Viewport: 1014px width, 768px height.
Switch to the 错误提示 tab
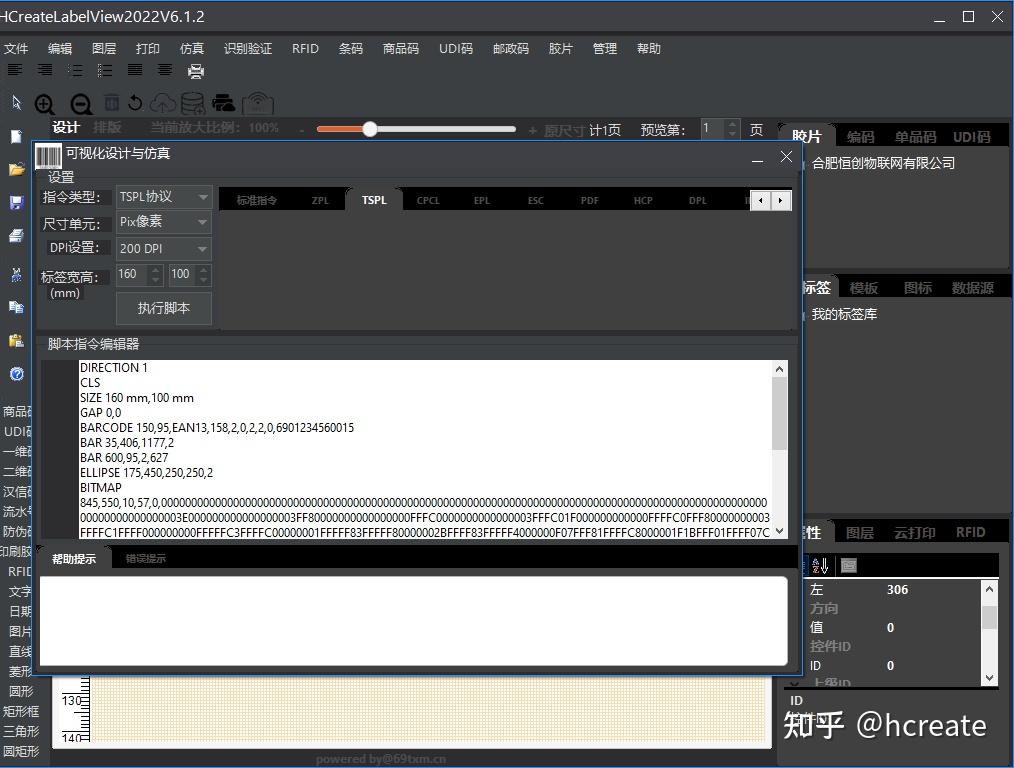coord(146,559)
